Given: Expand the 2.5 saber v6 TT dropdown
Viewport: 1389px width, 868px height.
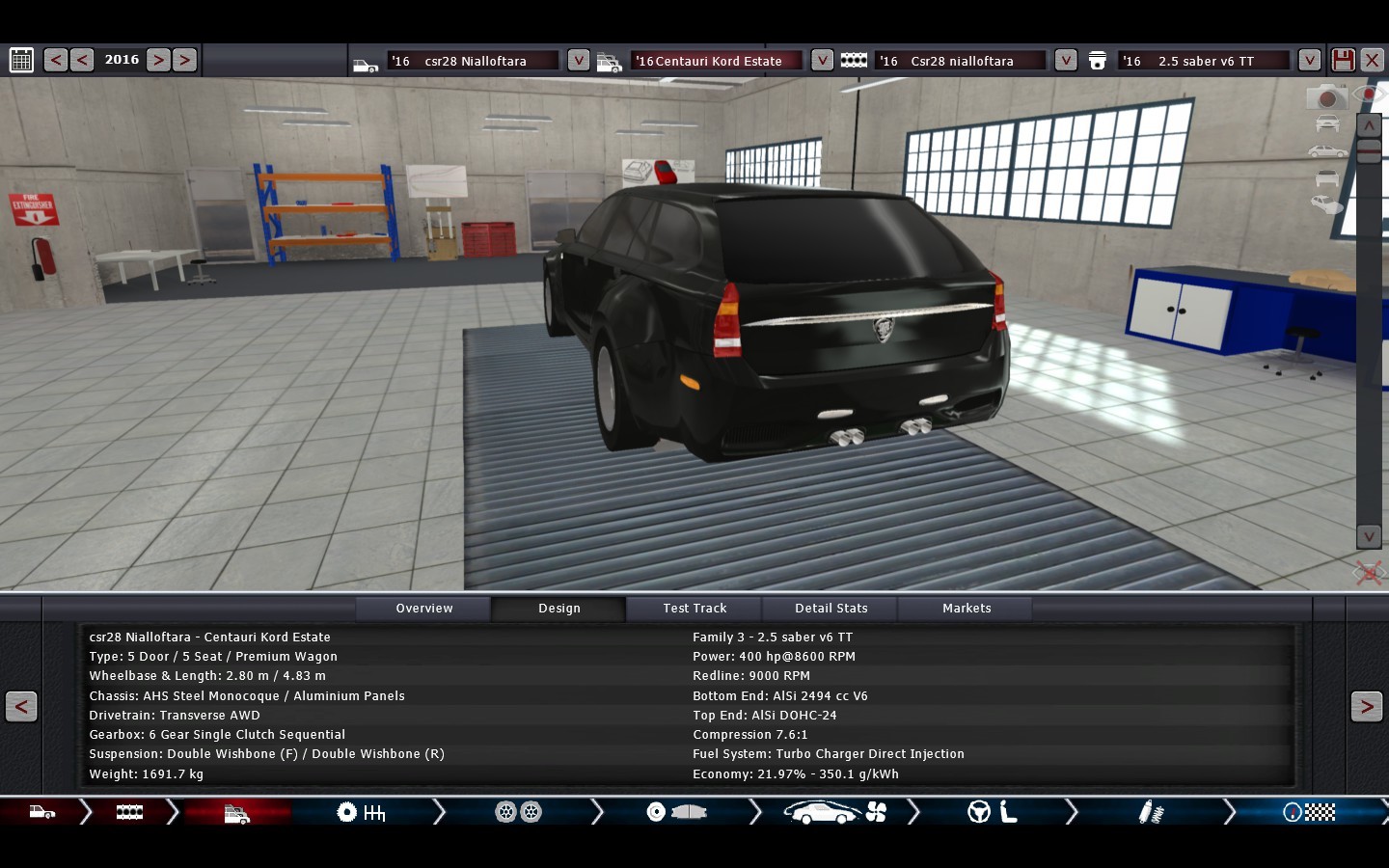Looking at the screenshot, I should (1309, 60).
